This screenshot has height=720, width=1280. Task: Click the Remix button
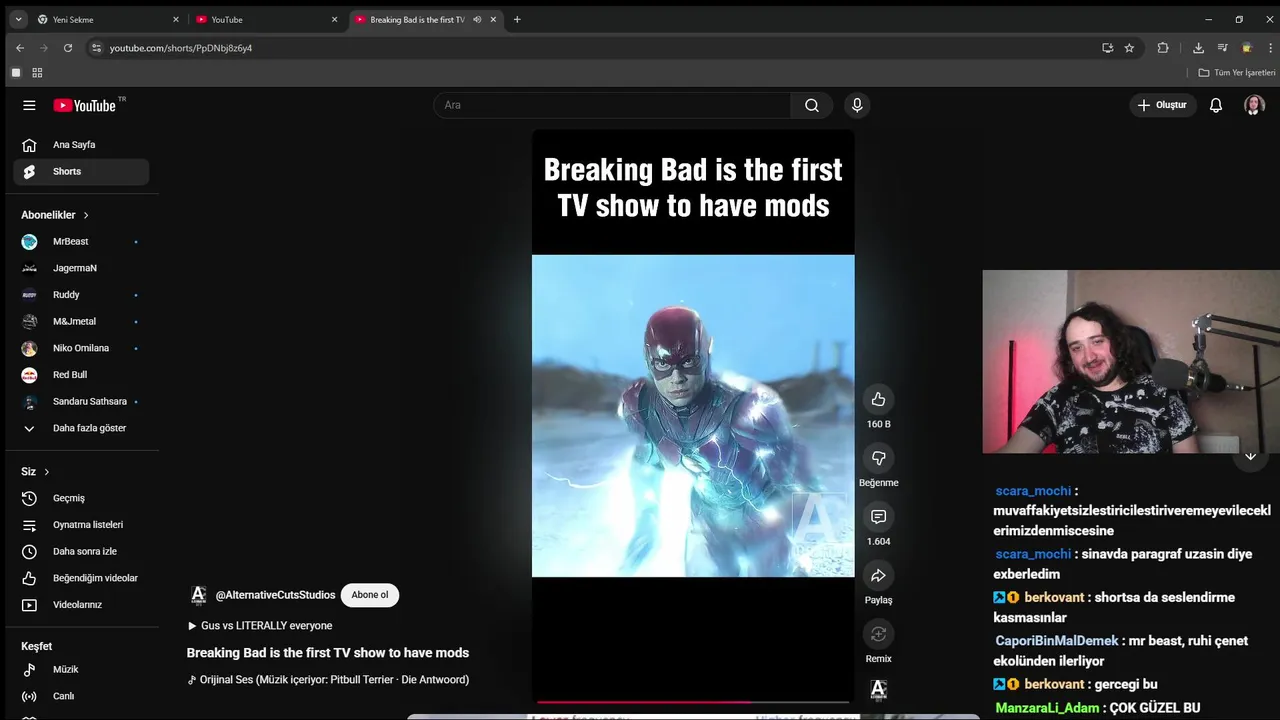coord(878,634)
